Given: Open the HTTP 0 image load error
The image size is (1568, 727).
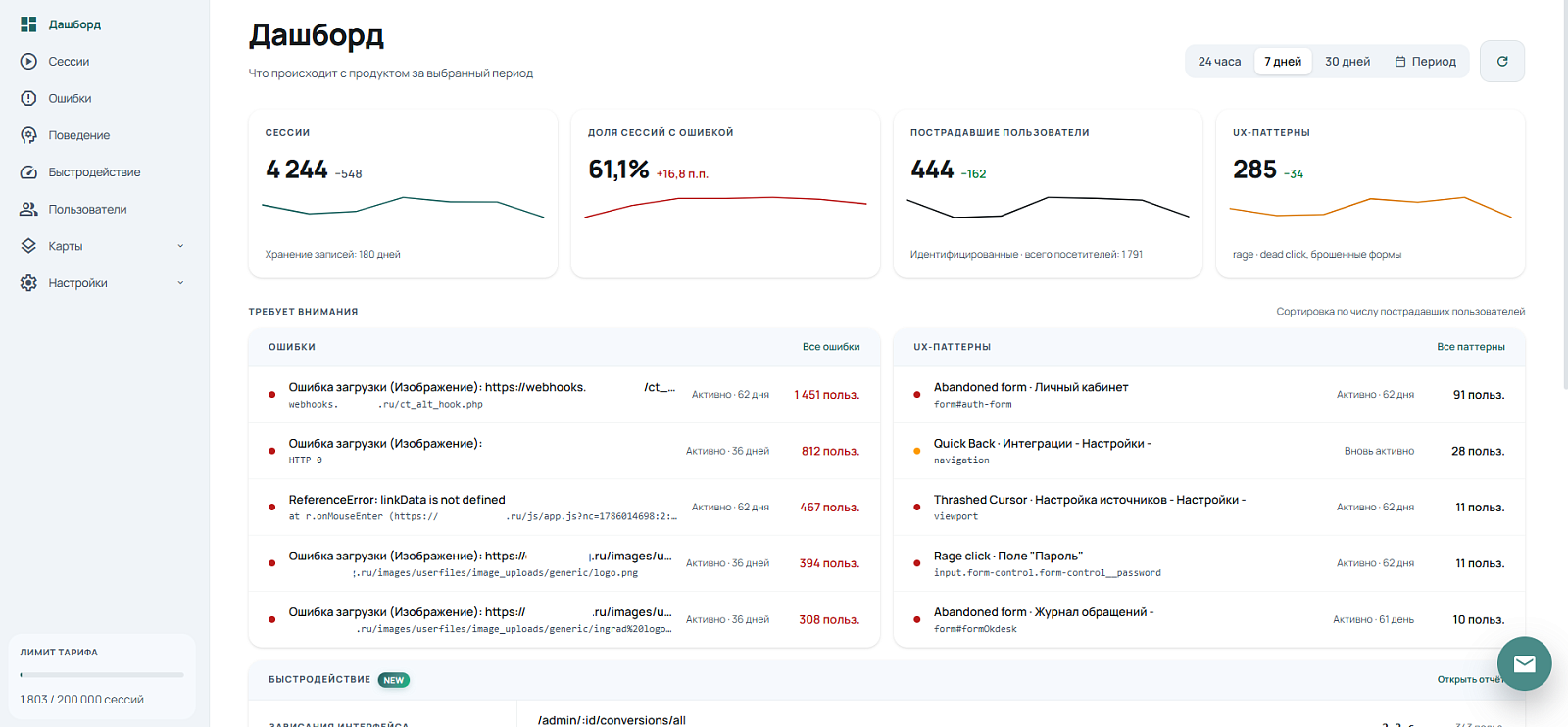Looking at the screenshot, I should pos(564,451).
